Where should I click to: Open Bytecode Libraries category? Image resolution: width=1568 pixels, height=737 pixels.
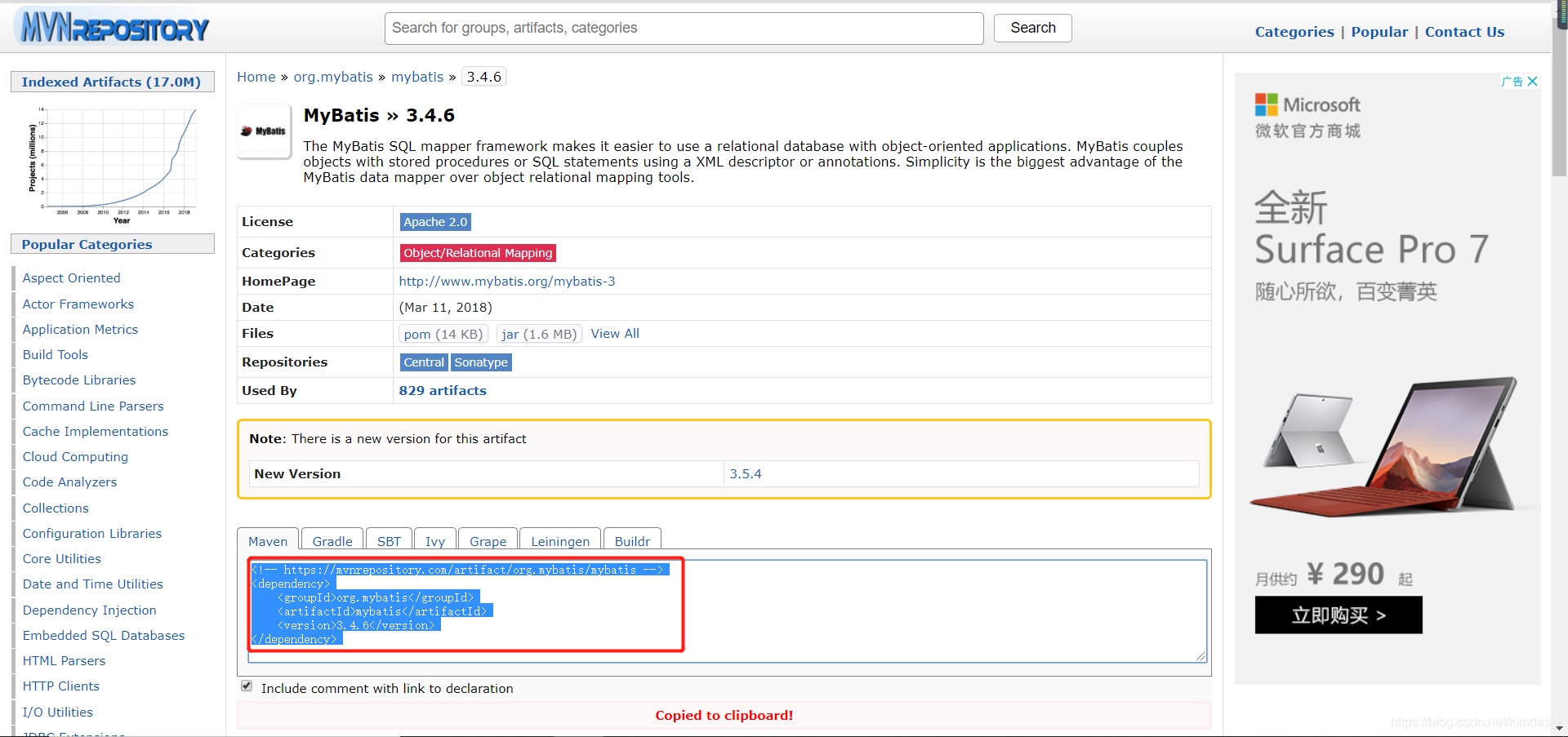[x=78, y=380]
